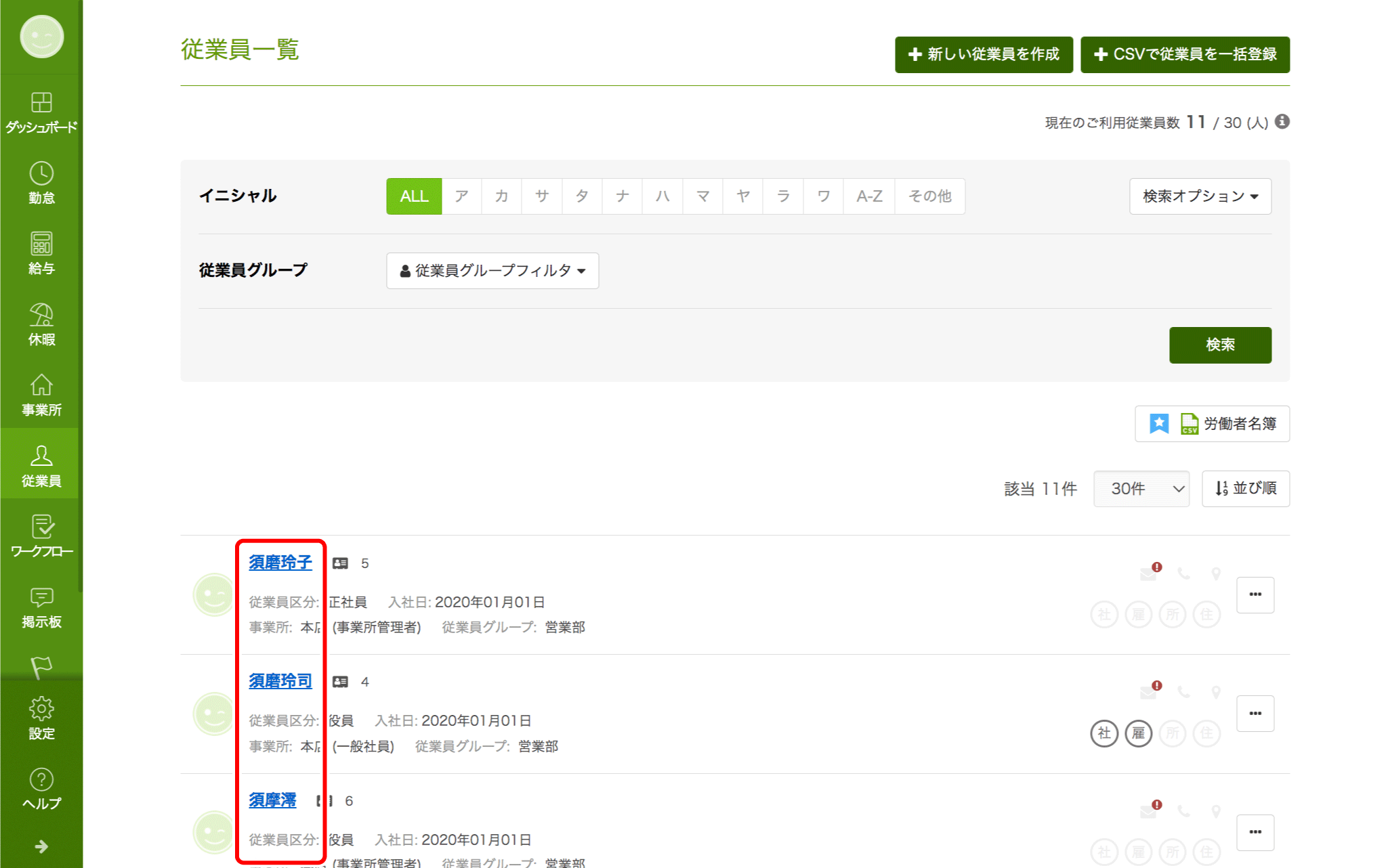The height and width of the screenshot is (868, 1388).
Task: Toggle the 社 insurance badge for 須磨玲司
Action: click(1103, 733)
